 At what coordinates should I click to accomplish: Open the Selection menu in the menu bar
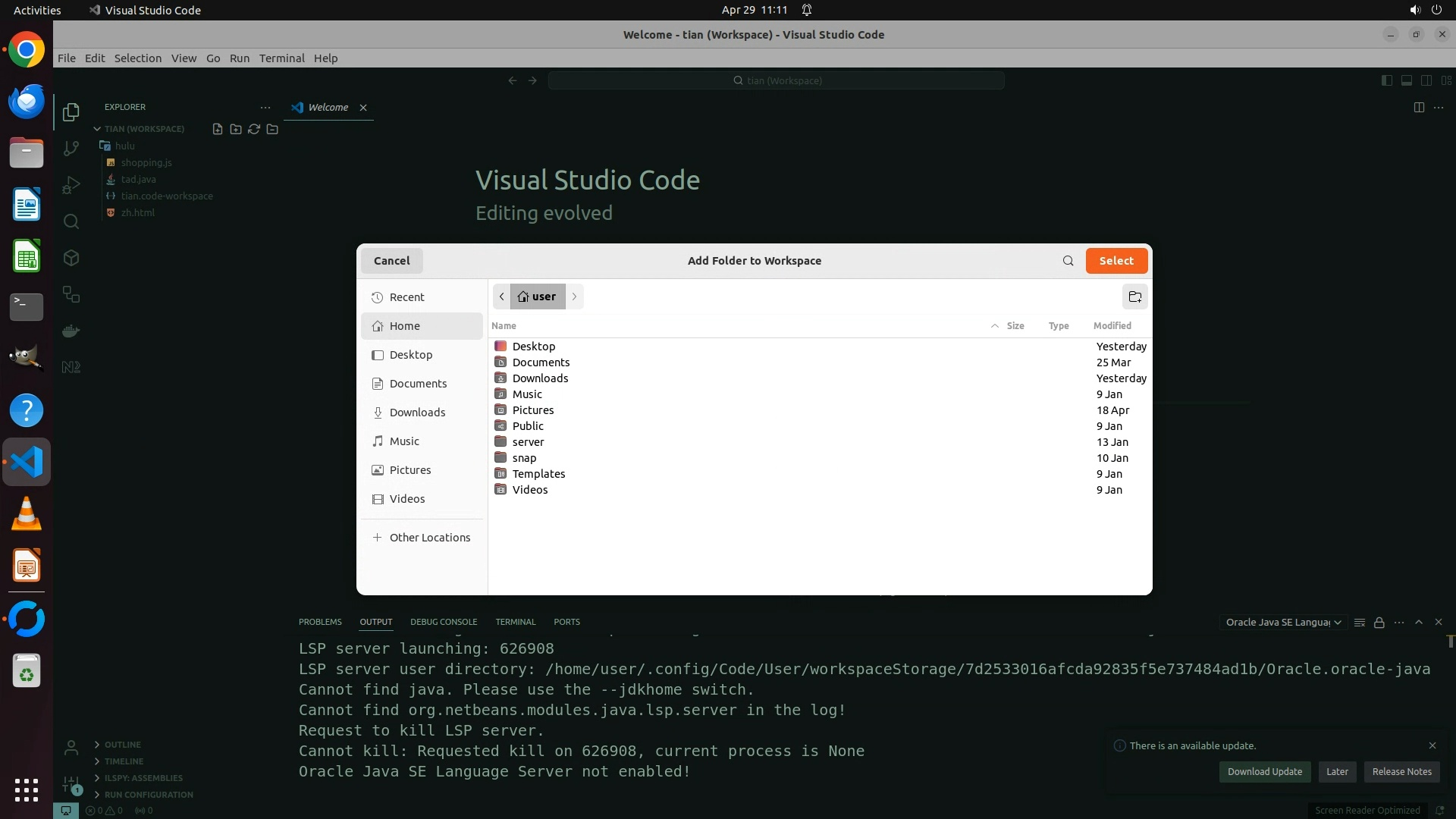pos(137,58)
